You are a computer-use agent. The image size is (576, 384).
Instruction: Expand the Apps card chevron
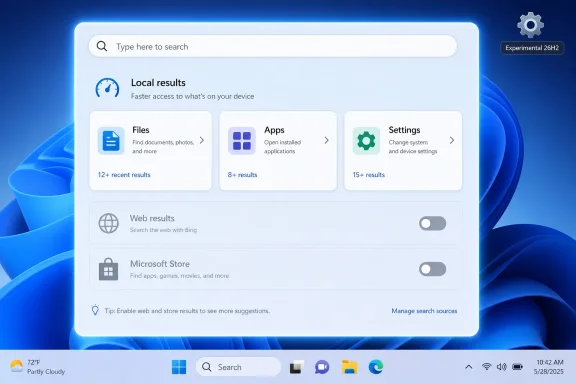(x=327, y=140)
